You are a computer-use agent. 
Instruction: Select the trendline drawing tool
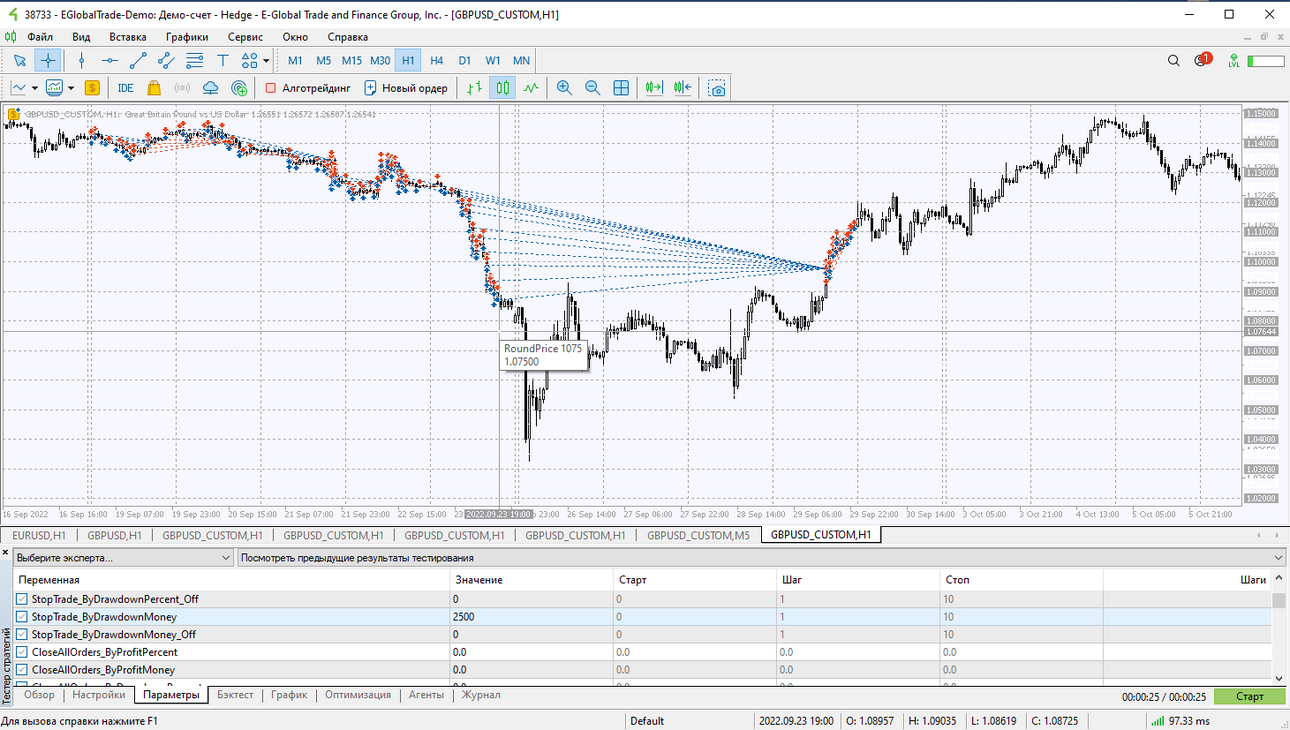[138, 60]
